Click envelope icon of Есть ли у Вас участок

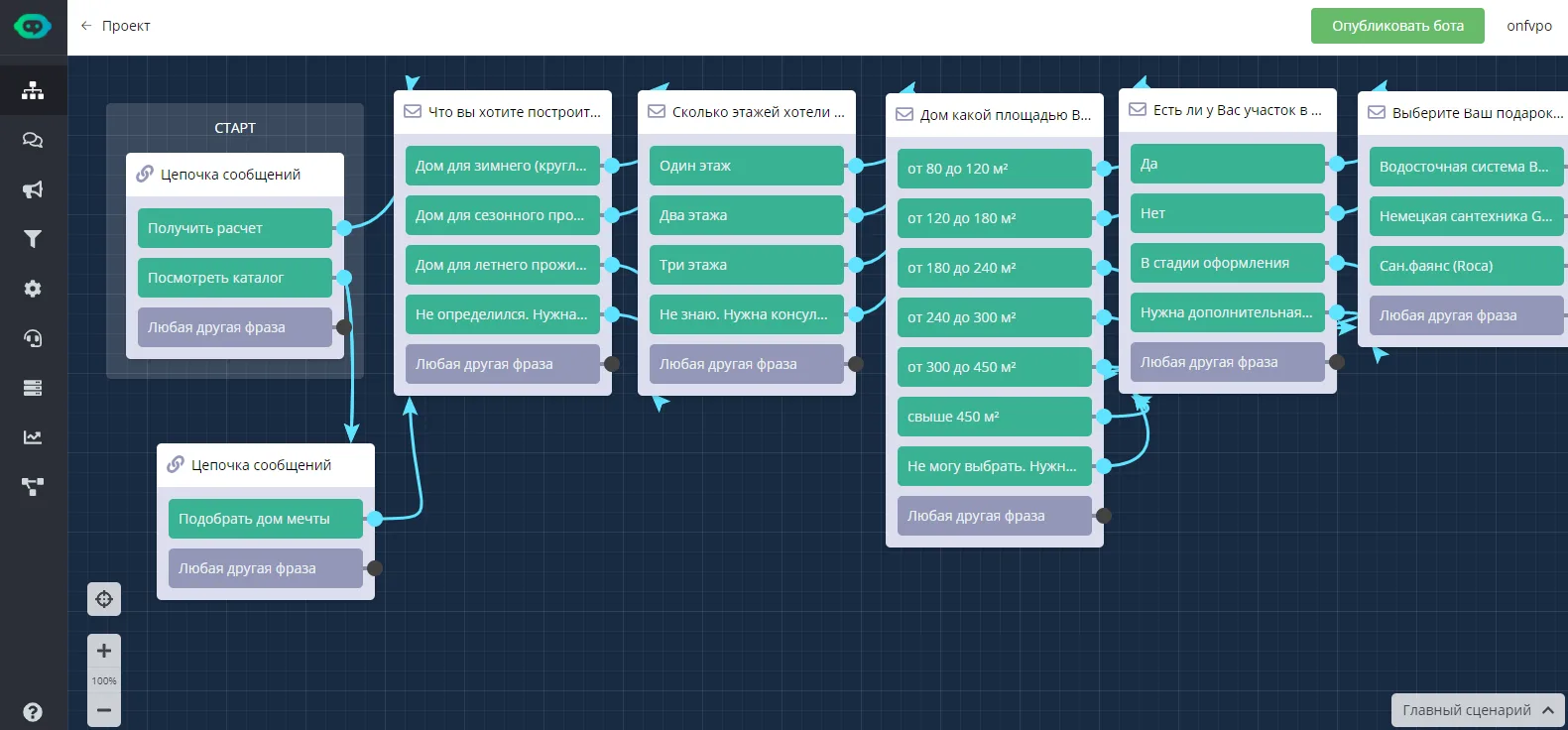[1138, 110]
